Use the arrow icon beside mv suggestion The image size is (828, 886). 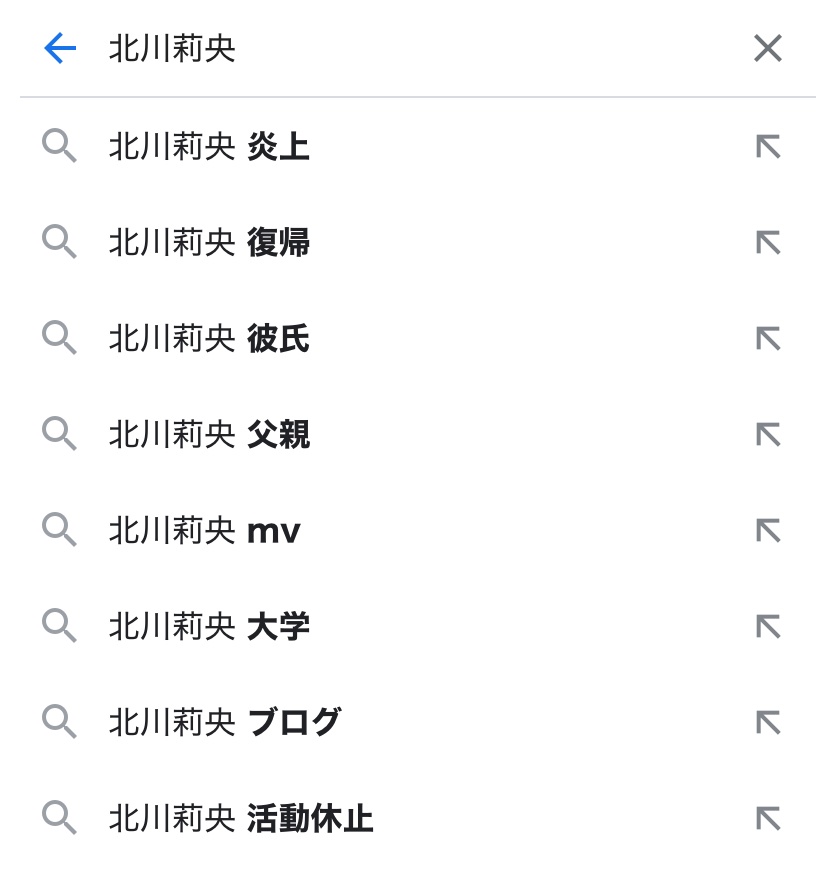pyautogui.click(x=767, y=531)
